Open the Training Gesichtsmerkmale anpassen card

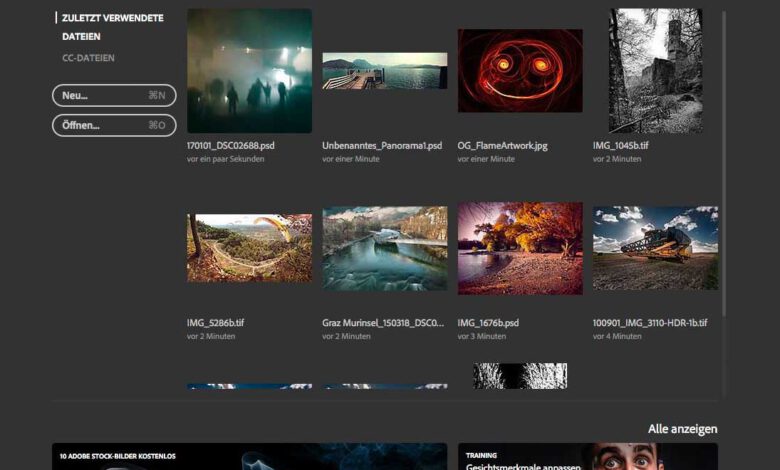(587, 457)
